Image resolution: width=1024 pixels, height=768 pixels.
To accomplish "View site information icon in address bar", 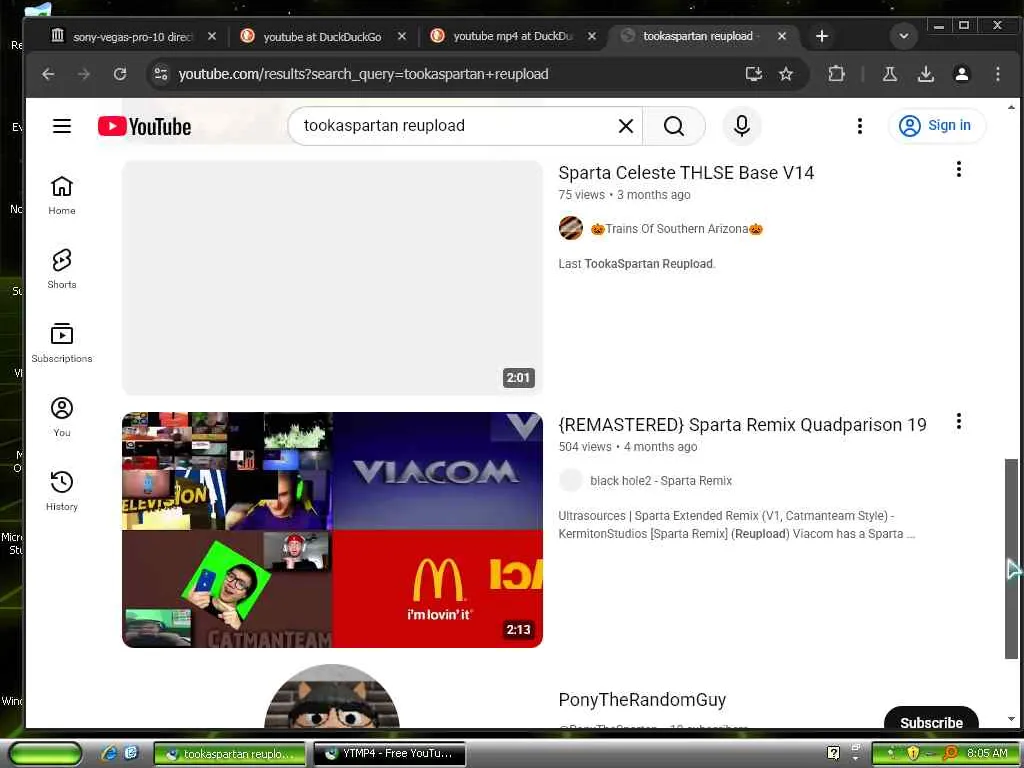I will click(x=161, y=74).
